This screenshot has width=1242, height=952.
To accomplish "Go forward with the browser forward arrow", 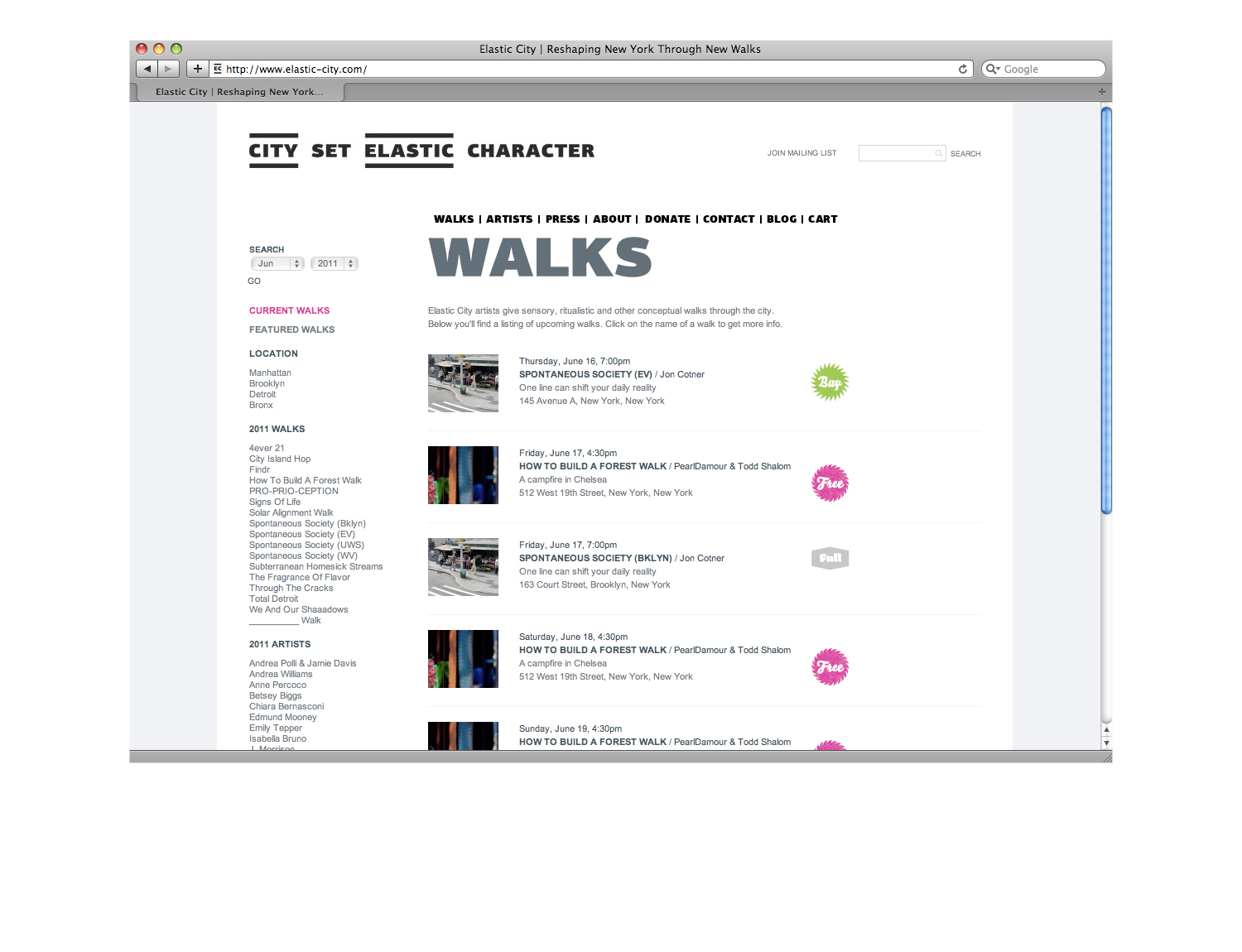I will point(168,69).
